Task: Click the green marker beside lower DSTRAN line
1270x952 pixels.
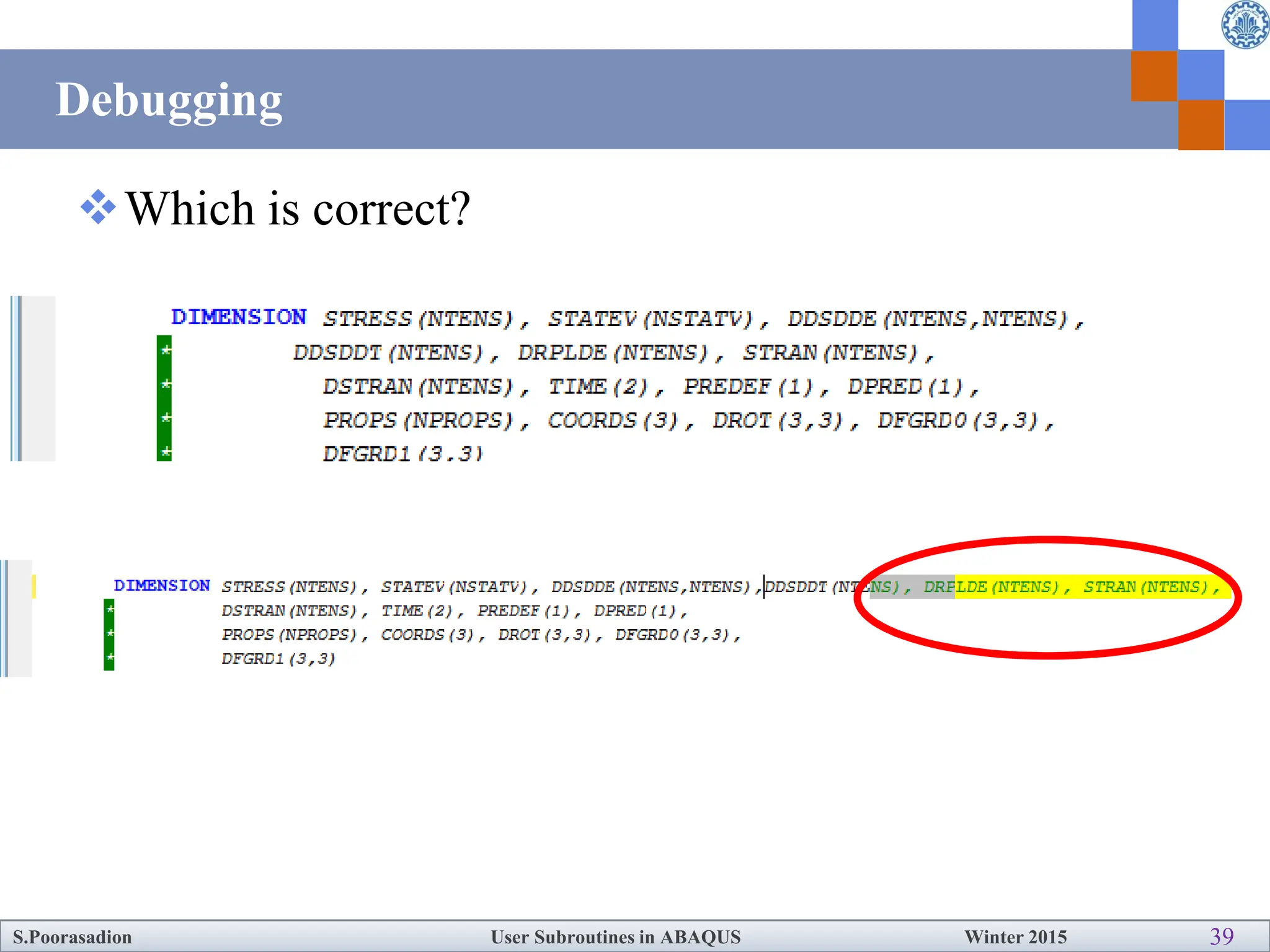Action: (x=109, y=610)
